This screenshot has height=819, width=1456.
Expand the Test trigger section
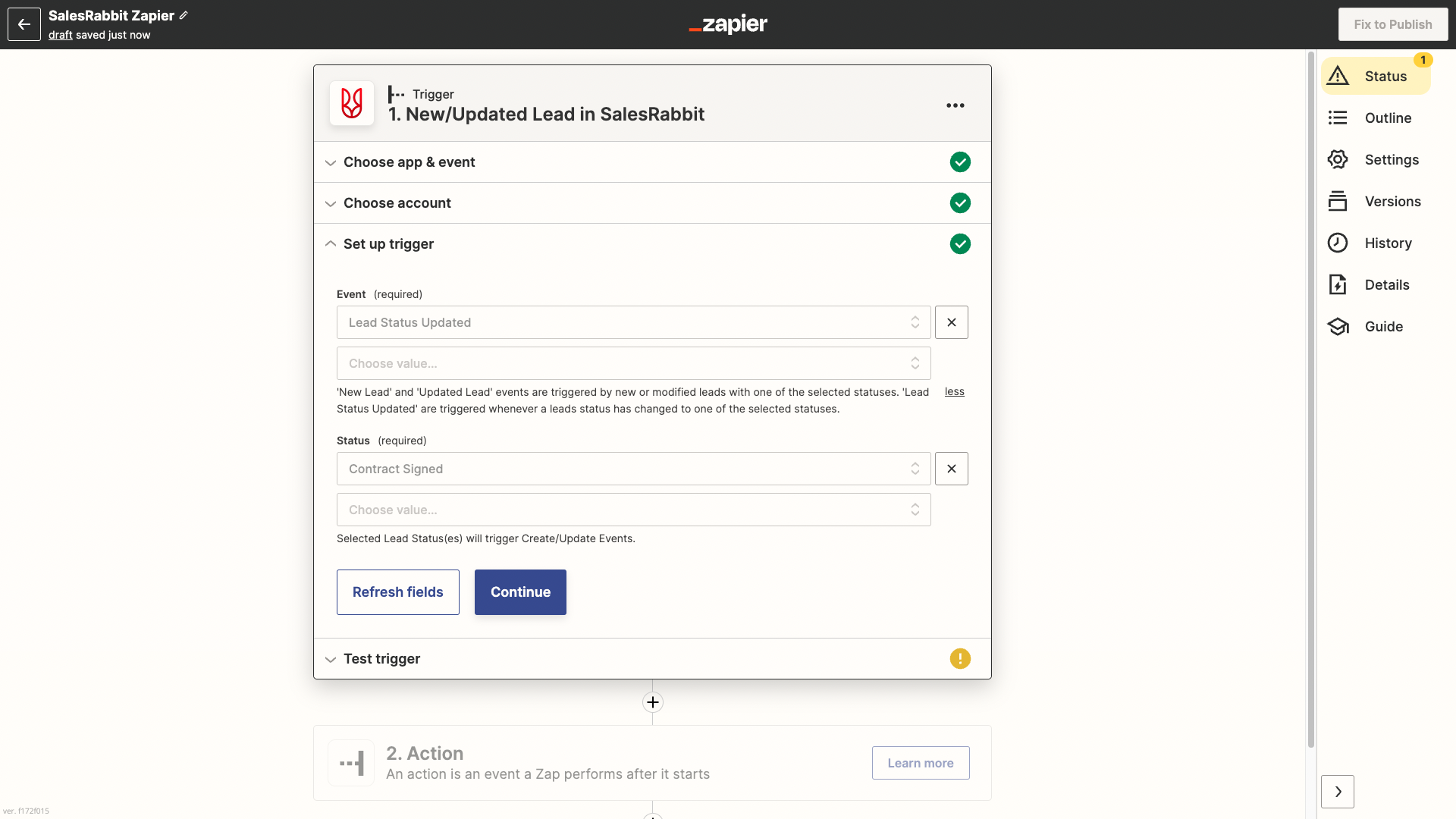pyautogui.click(x=652, y=659)
